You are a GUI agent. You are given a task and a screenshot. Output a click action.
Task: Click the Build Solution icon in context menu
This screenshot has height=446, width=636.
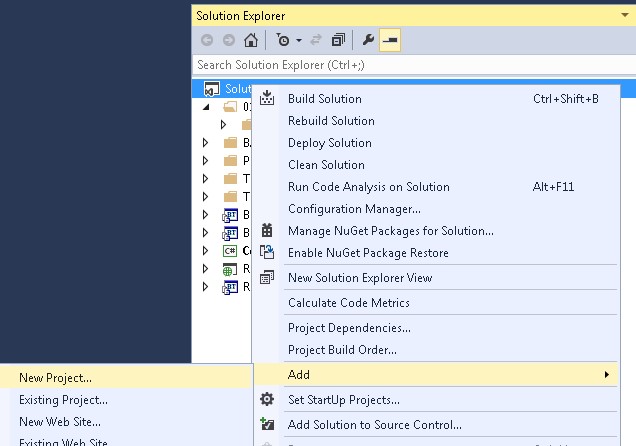pyautogui.click(x=267, y=99)
